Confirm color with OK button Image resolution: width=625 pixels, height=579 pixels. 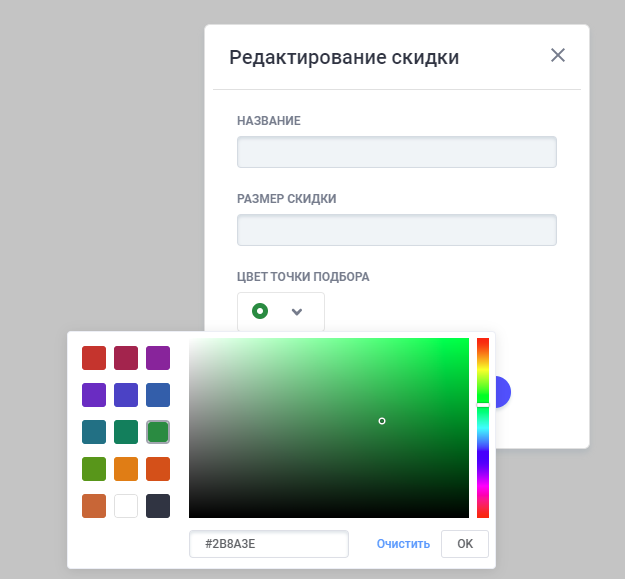point(465,544)
